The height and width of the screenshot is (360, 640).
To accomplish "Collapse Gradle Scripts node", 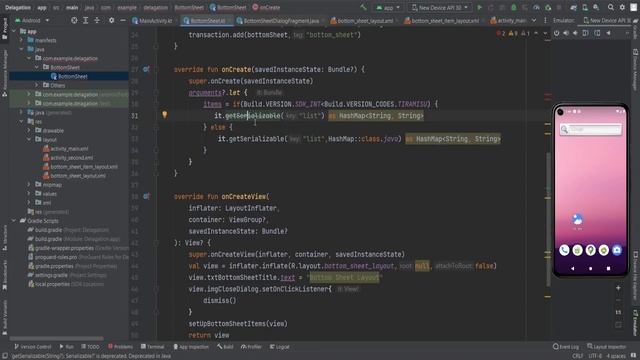I will (x=14, y=221).
